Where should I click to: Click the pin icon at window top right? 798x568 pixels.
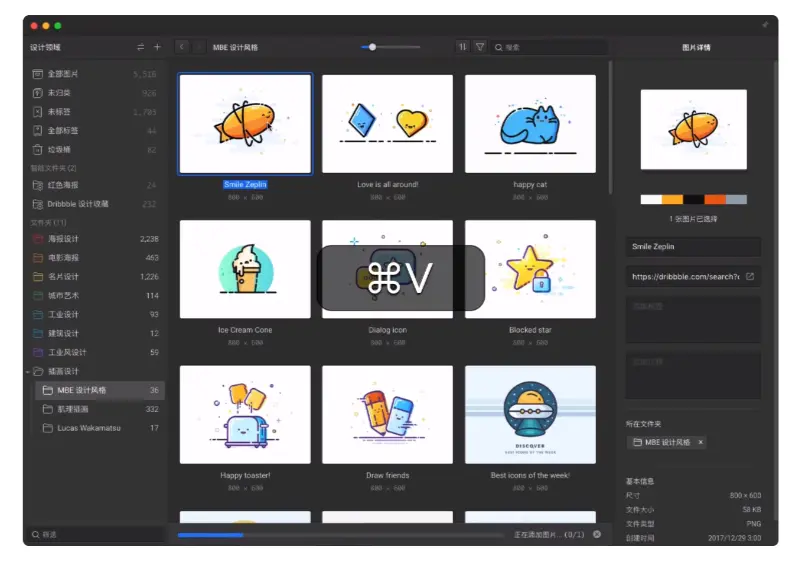(764, 24)
